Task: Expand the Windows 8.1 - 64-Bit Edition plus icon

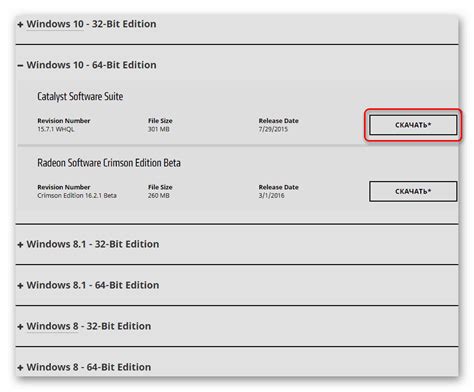Action: (x=20, y=286)
